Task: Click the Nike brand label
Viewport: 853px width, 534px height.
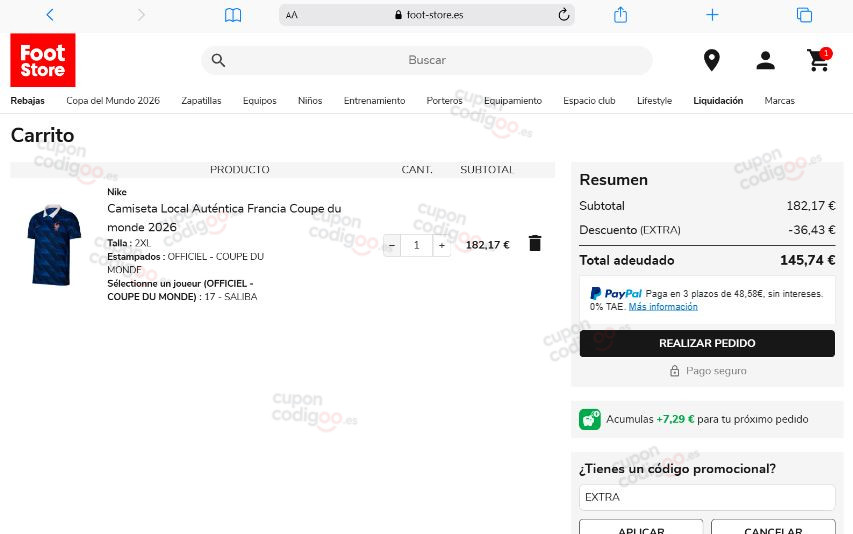Action: tap(117, 192)
